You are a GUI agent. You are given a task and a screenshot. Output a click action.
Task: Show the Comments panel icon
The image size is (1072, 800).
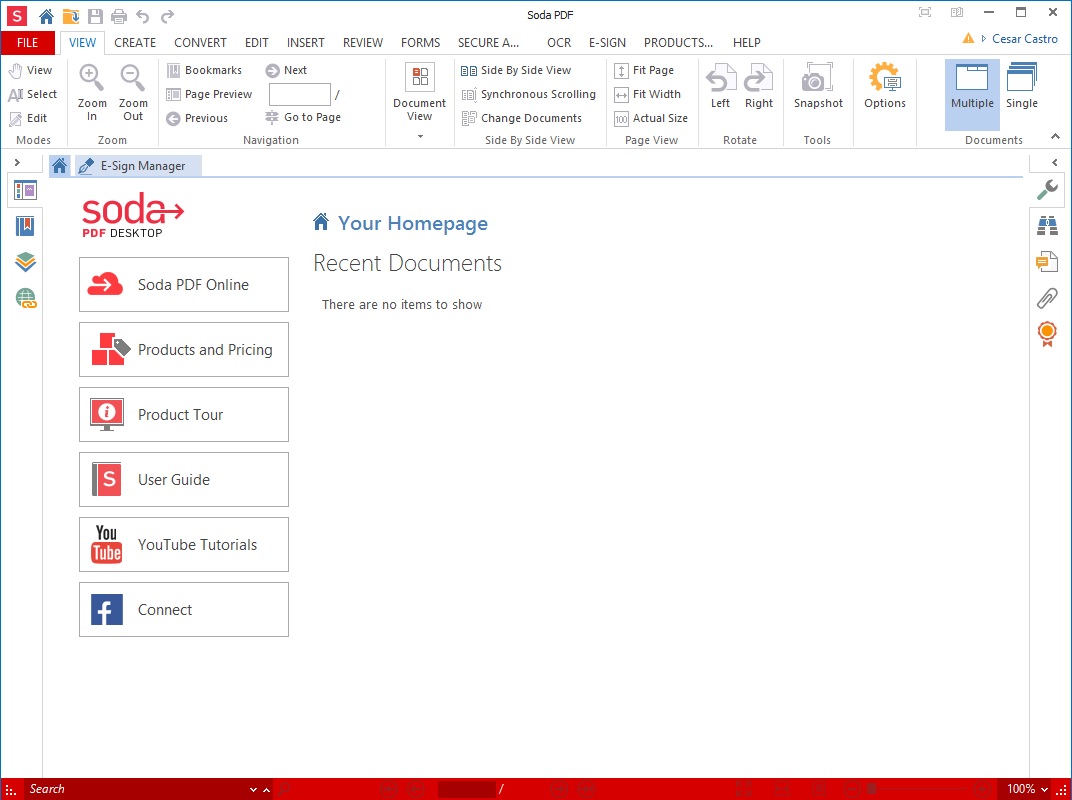[x=1047, y=261]
